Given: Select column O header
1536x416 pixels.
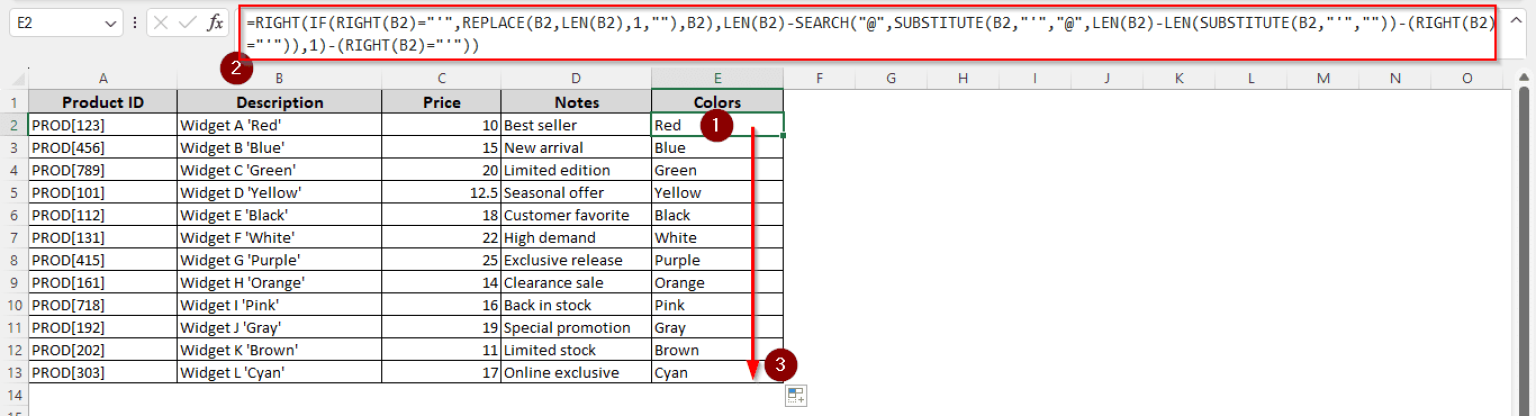Looking at the screenshot, I should pyautogui.click(x=1467, y=78).
